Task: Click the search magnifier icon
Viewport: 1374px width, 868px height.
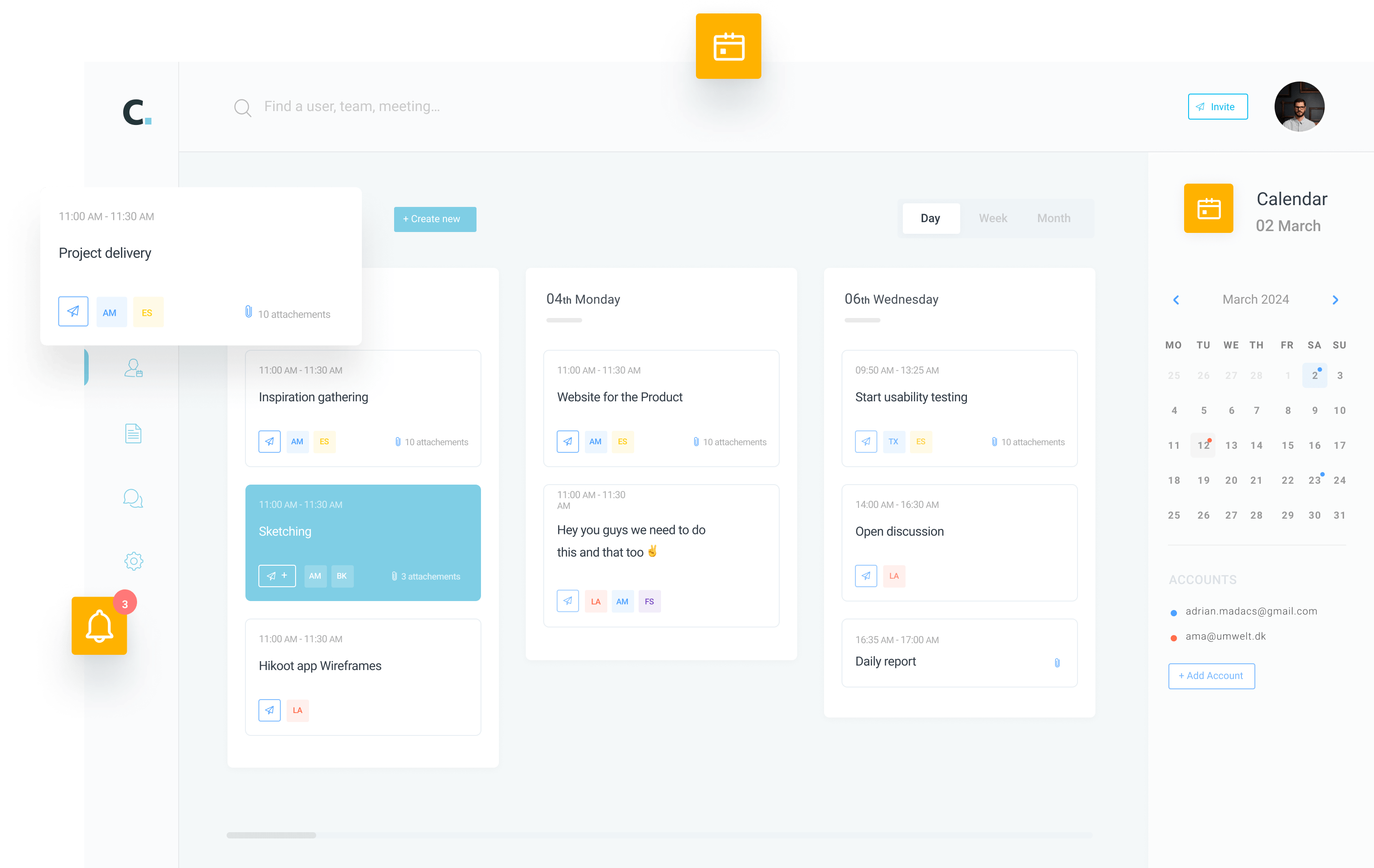Action: [242, 107]
